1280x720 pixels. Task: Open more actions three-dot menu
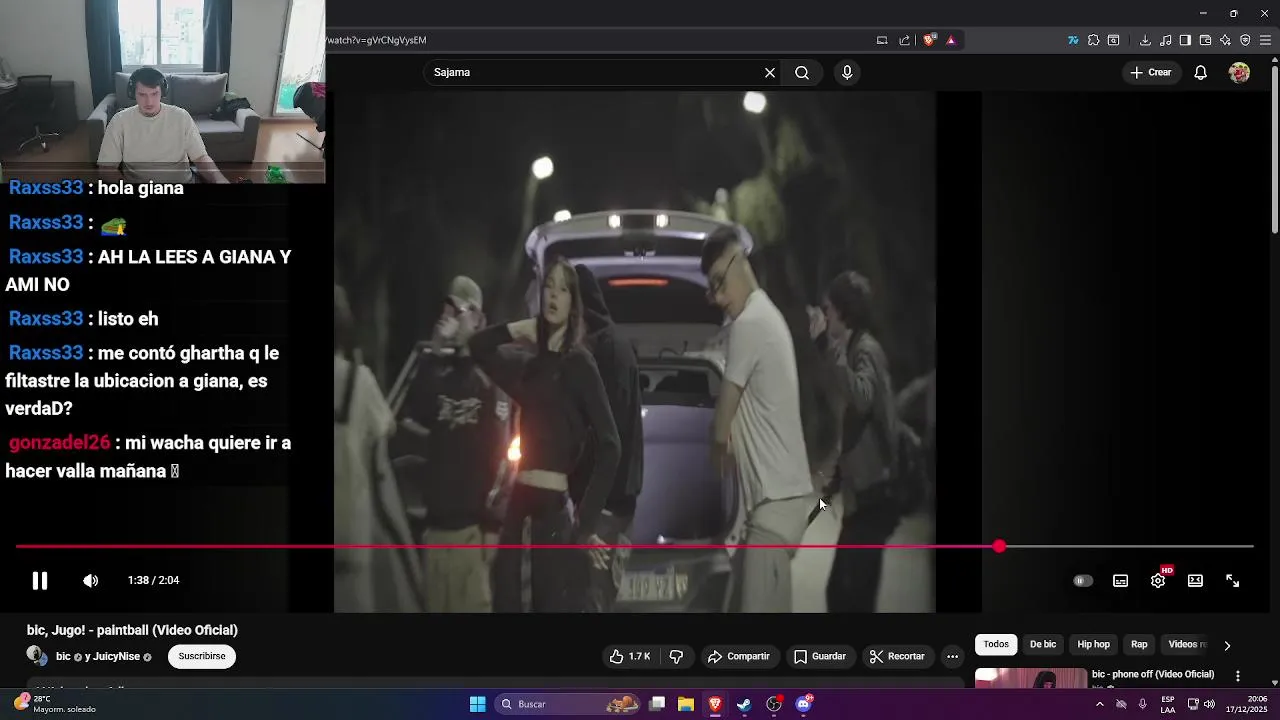click(x=953, y=657)
